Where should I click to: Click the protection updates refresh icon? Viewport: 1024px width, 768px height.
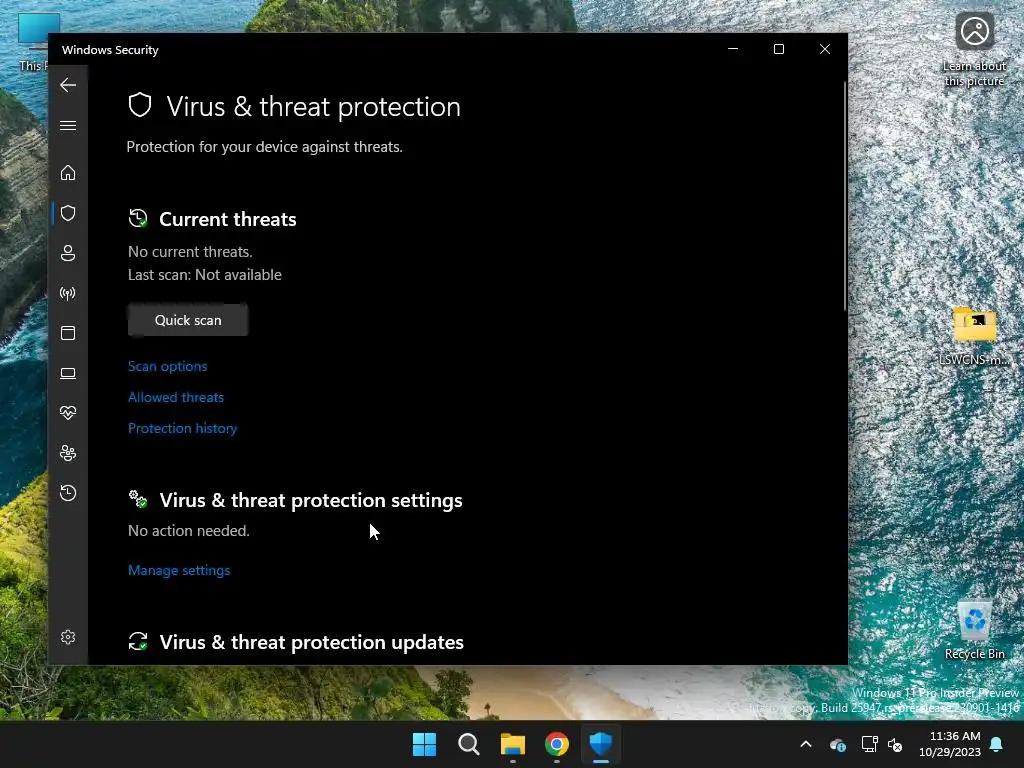pos(138,642)
